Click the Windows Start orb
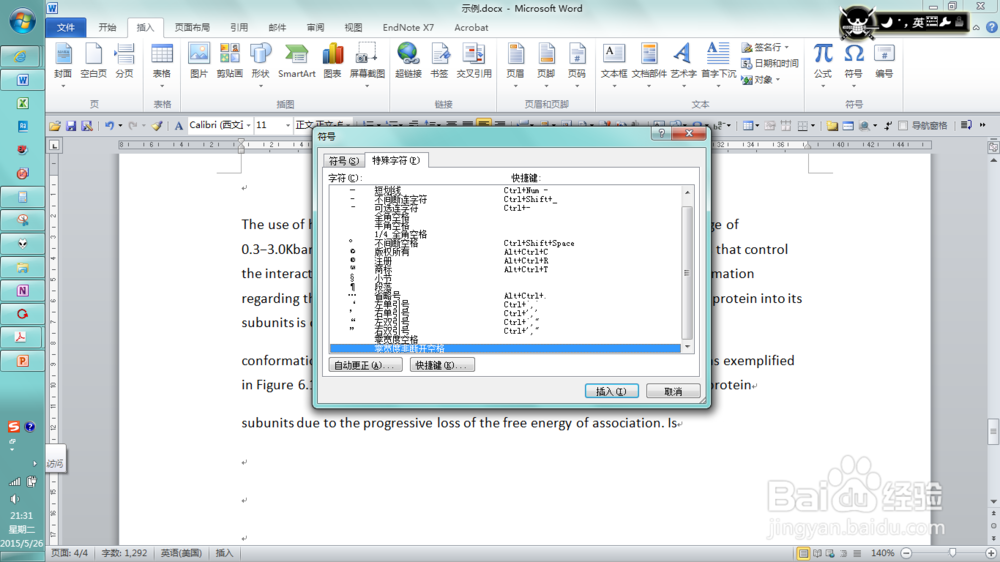 point(22,21)
